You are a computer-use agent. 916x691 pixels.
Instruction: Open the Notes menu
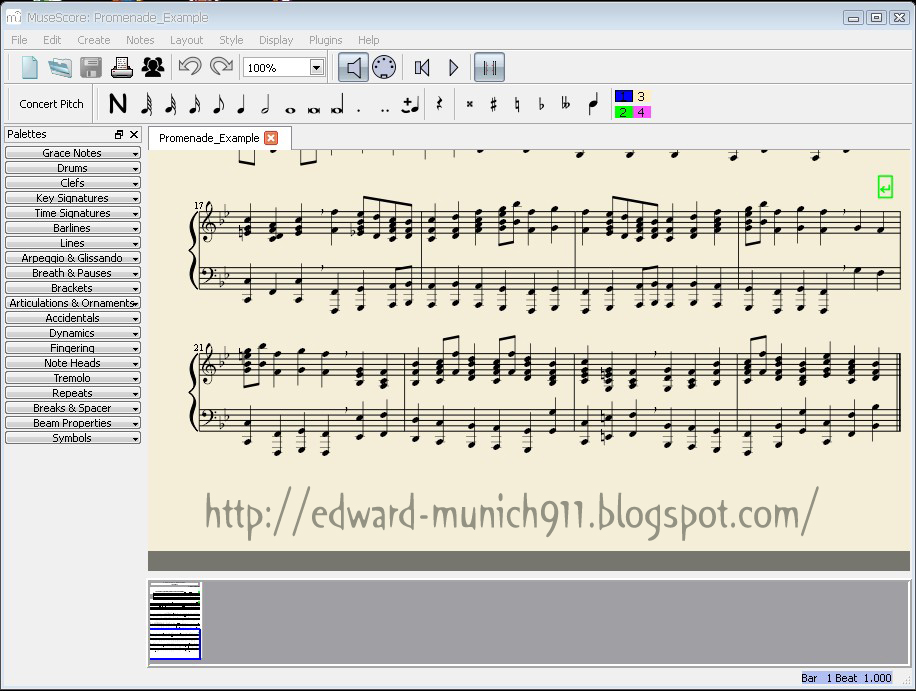click(x=140, y=40)
